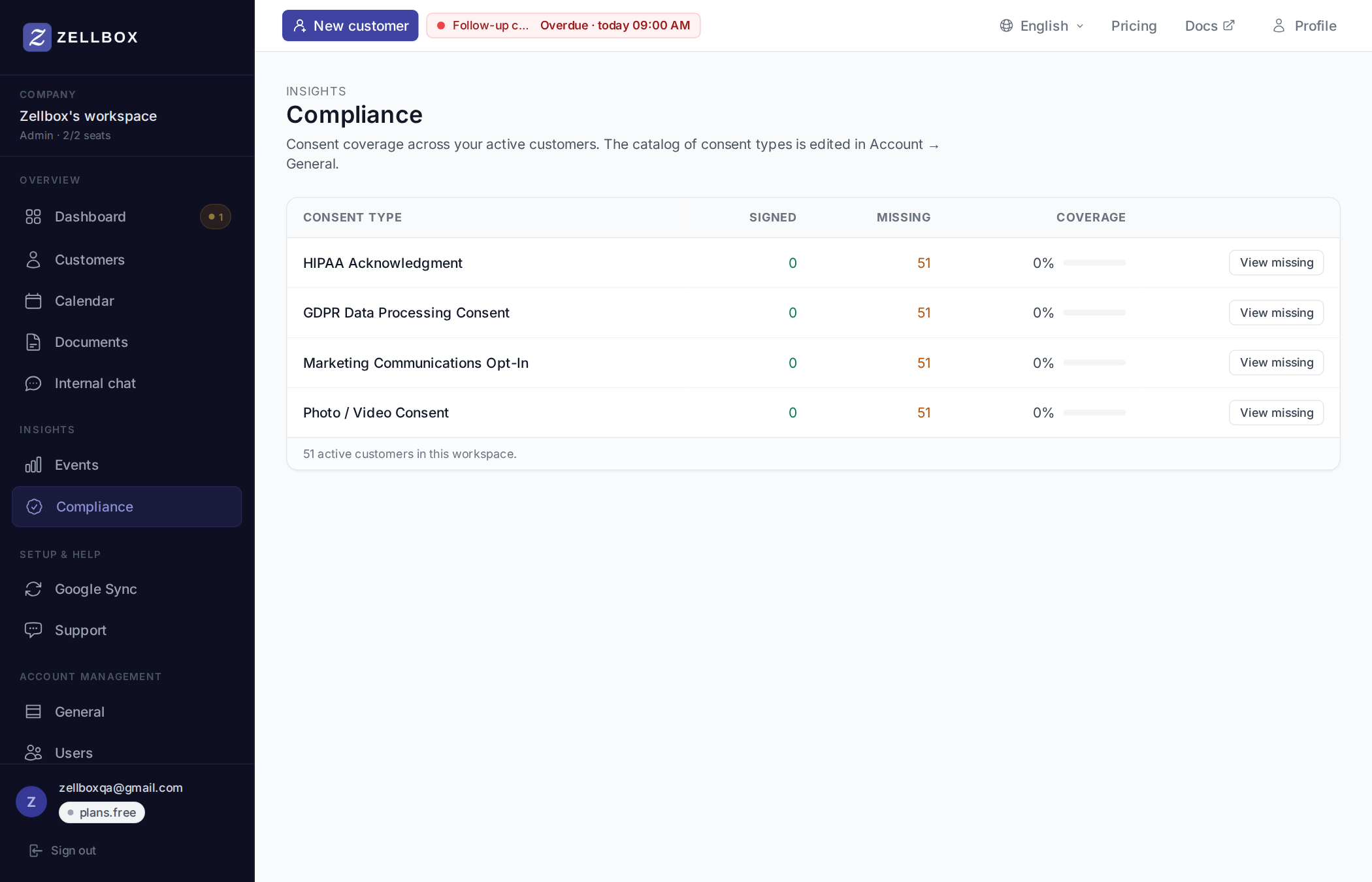View missing Photo / Video Consent

click(x=1276, y=413)
